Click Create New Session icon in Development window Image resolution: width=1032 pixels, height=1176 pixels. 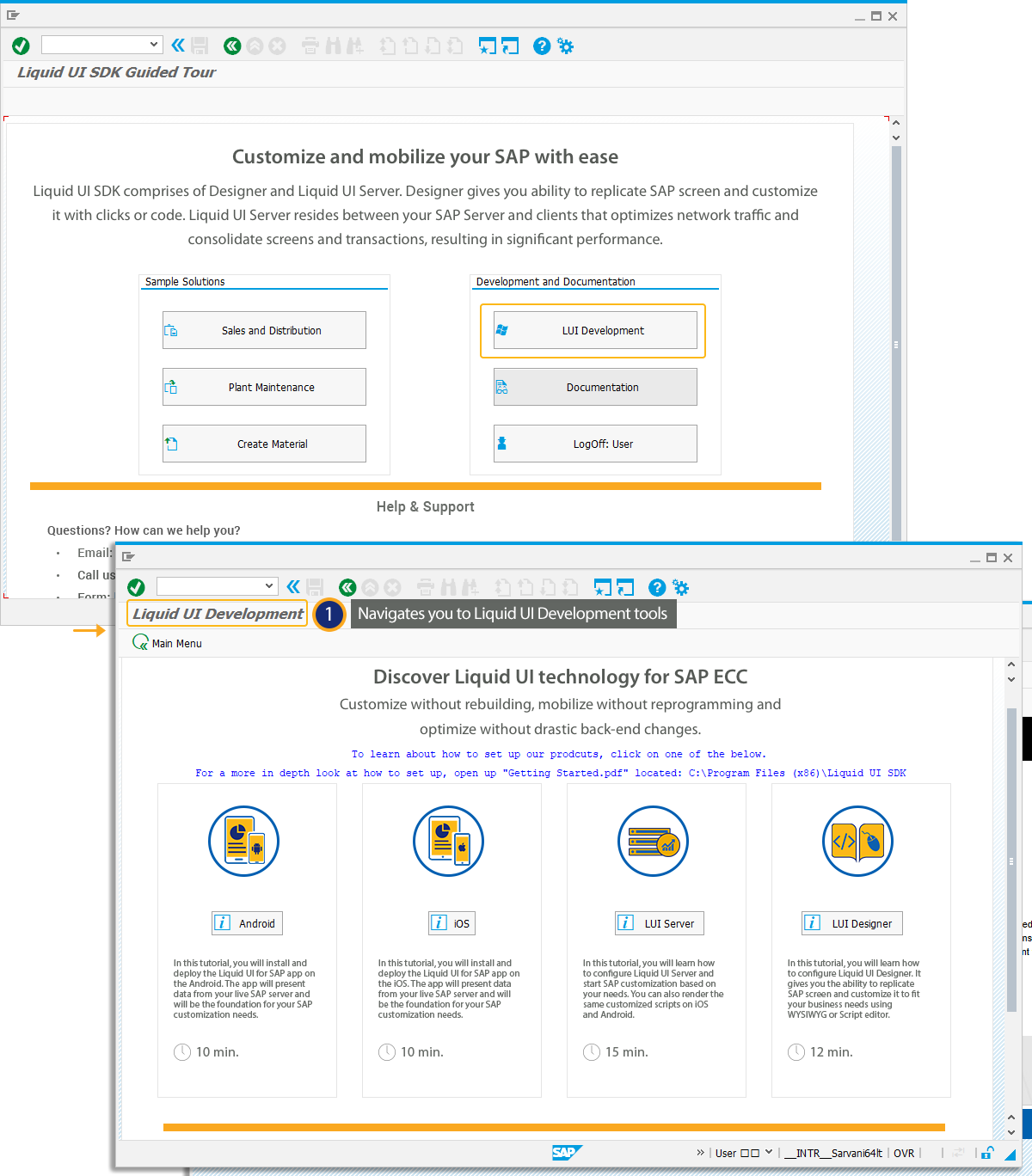pyautogui.click(x=603, y=587)
